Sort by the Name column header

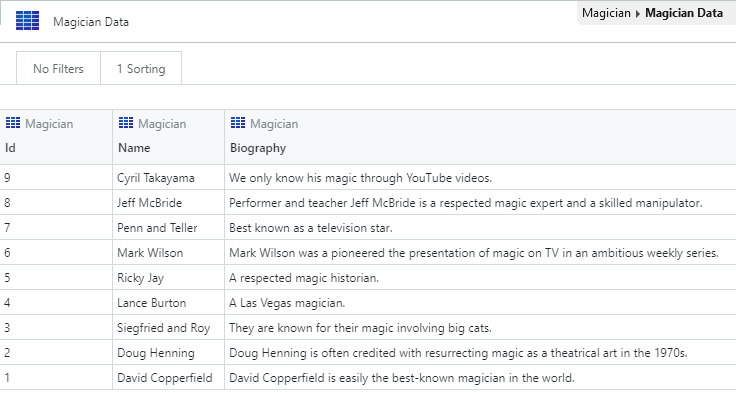pyautogui.click(x=134, y=148)
